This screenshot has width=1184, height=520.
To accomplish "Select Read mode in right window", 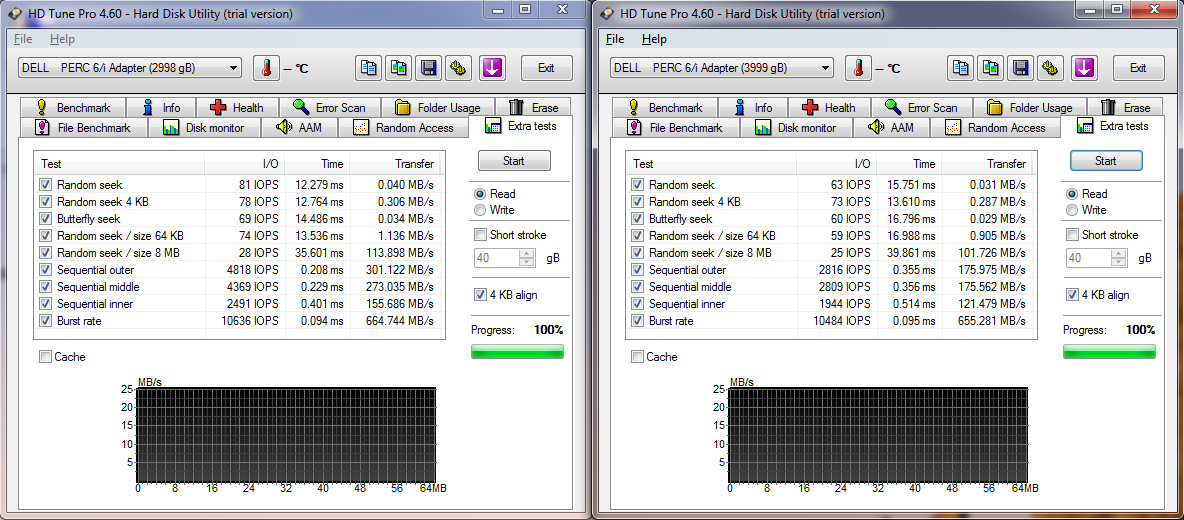I will tap(1071, 194).
